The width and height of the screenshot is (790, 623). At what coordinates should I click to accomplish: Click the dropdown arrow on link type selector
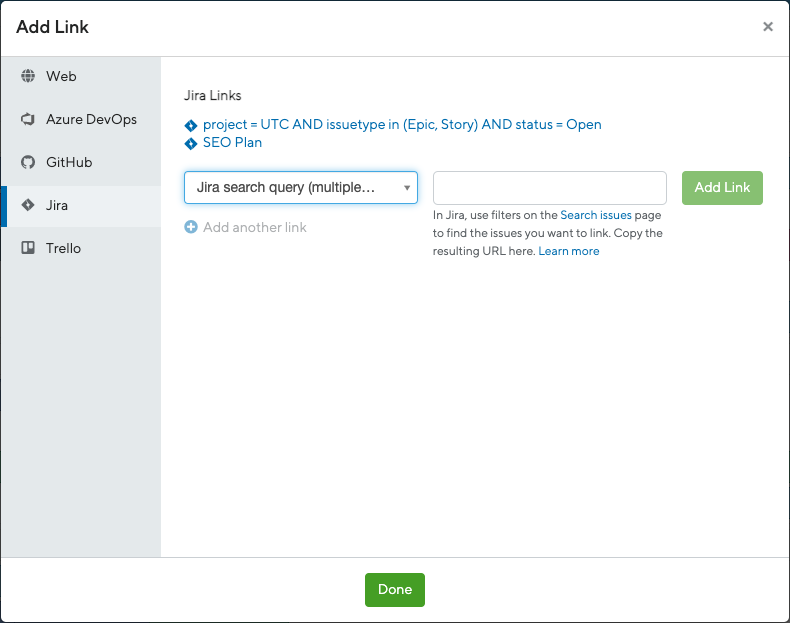tap(407, 187)
